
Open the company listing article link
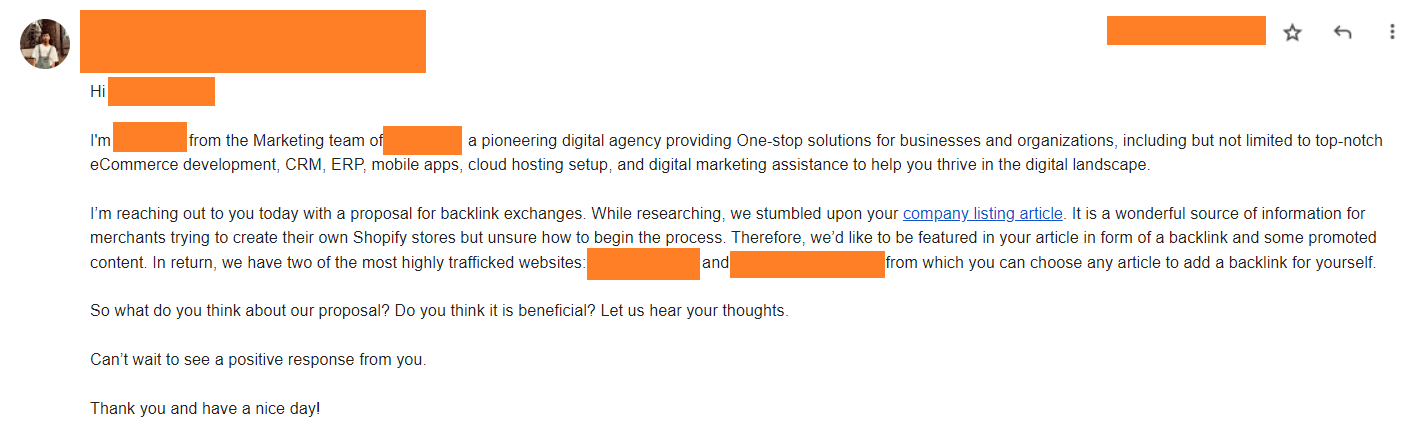[983, 213]
